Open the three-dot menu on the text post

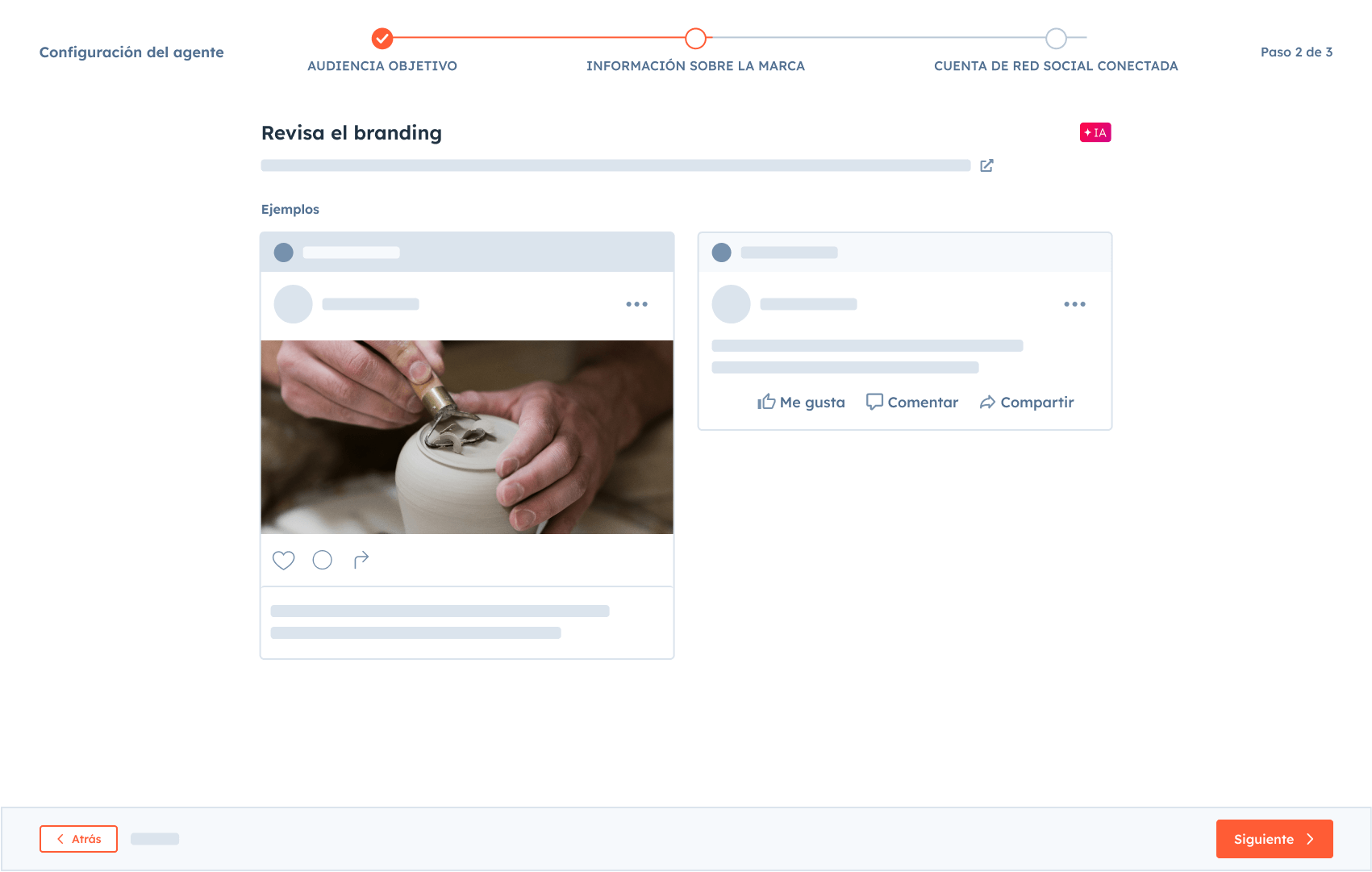tap(1074, 304)
